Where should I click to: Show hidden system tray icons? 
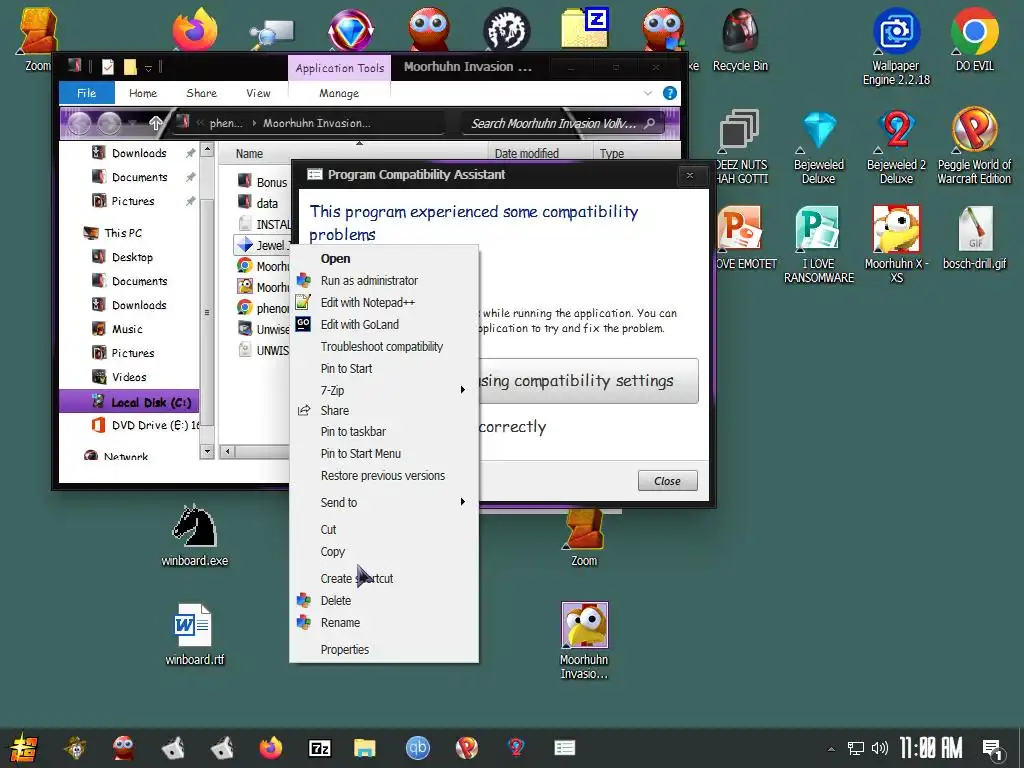point(831,748)
